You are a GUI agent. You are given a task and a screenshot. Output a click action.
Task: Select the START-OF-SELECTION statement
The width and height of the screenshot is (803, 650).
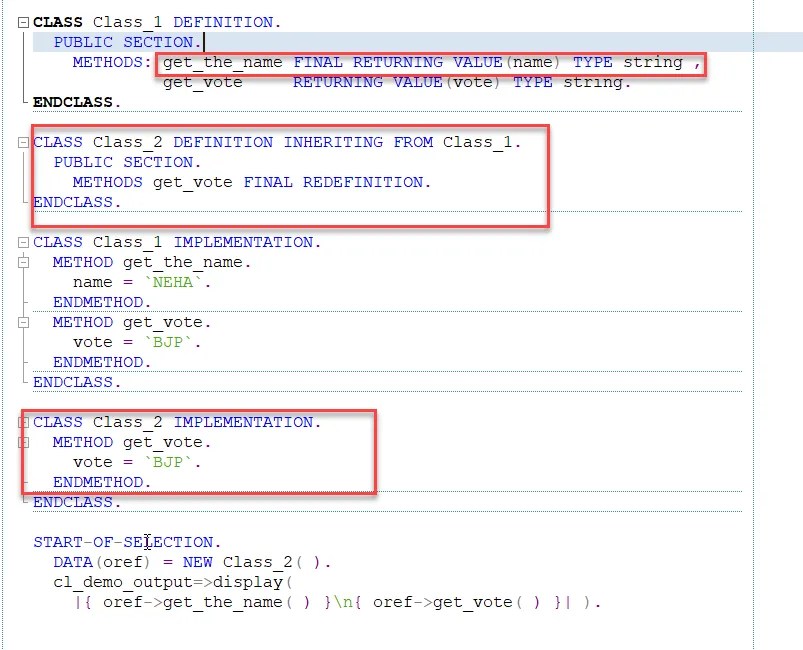(x=126, y=541)
